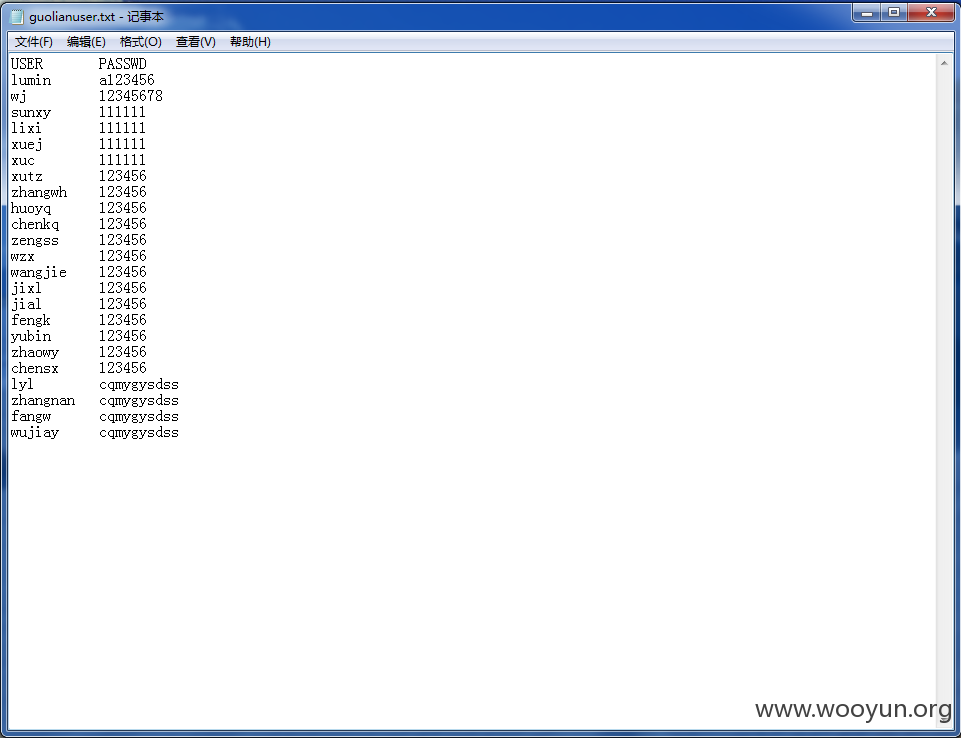Image resolution: width=961 pixels, height=738 pixels.
Task: Click the username zhangwh
Action: point(39,192)
